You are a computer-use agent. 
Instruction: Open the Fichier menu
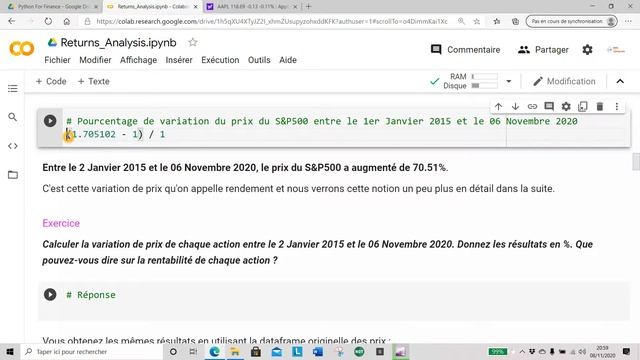[x=57, y=60]
